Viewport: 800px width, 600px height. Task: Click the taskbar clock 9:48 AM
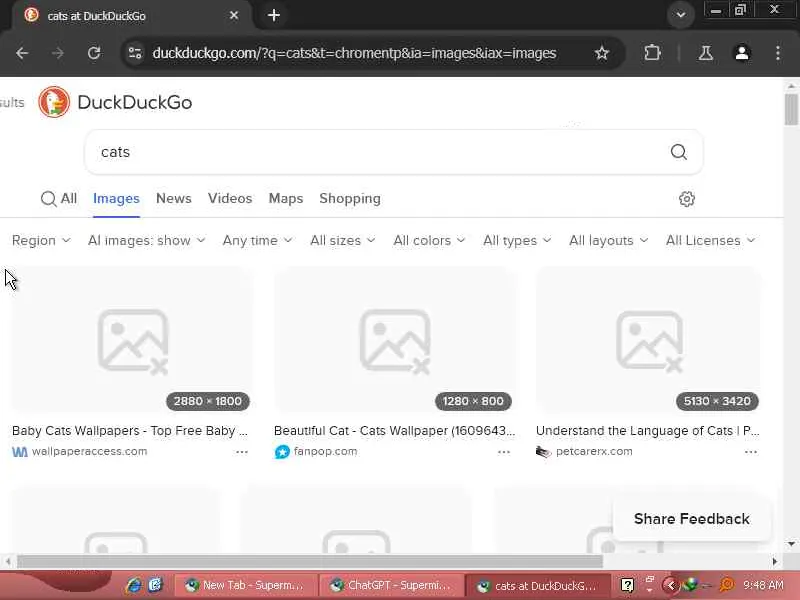(x=763, y=585)
